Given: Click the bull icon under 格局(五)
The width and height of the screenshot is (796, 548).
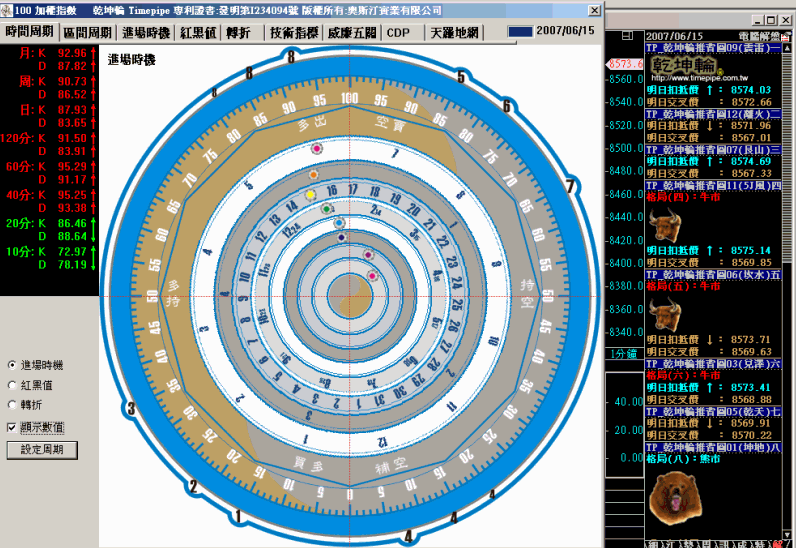Looking at the screenshot, I should point(665,313).
